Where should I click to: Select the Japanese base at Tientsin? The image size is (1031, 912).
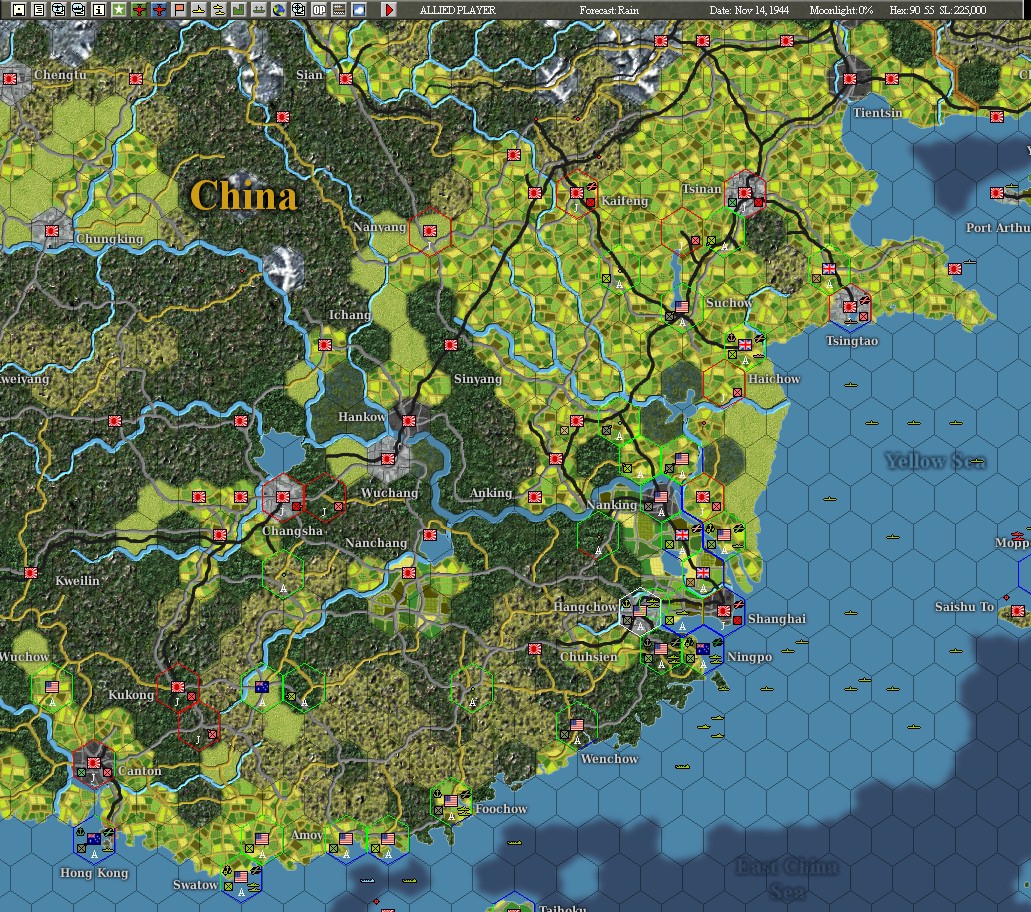pos(850,79)
